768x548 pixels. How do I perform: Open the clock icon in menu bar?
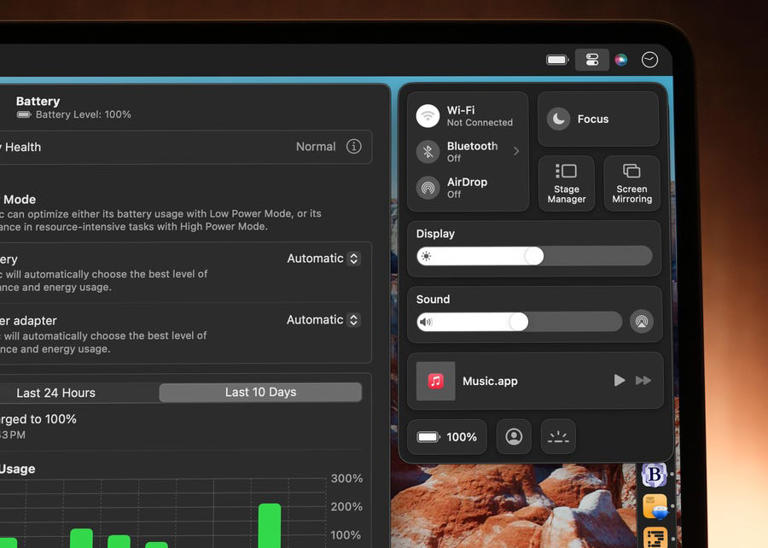[x=650, y=60]
